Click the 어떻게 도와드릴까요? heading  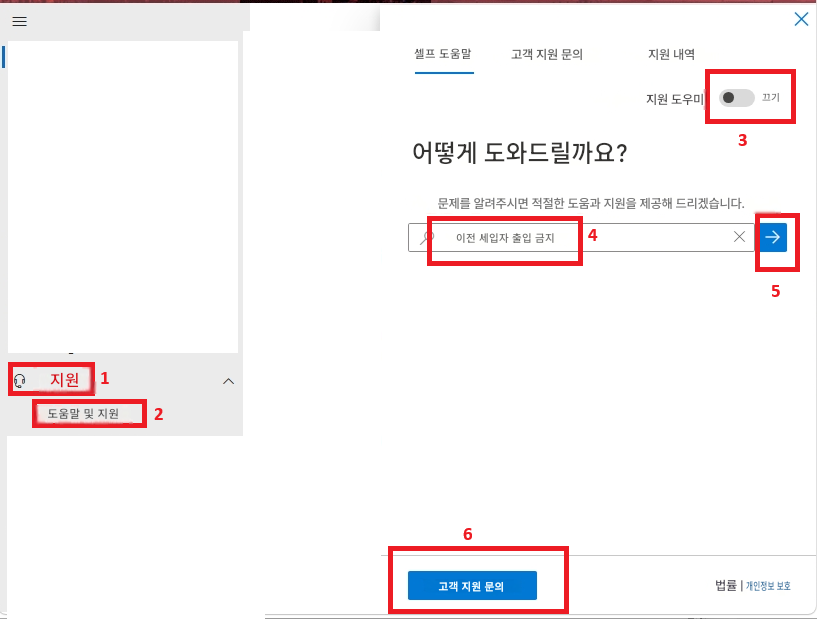tap(519, 153)
